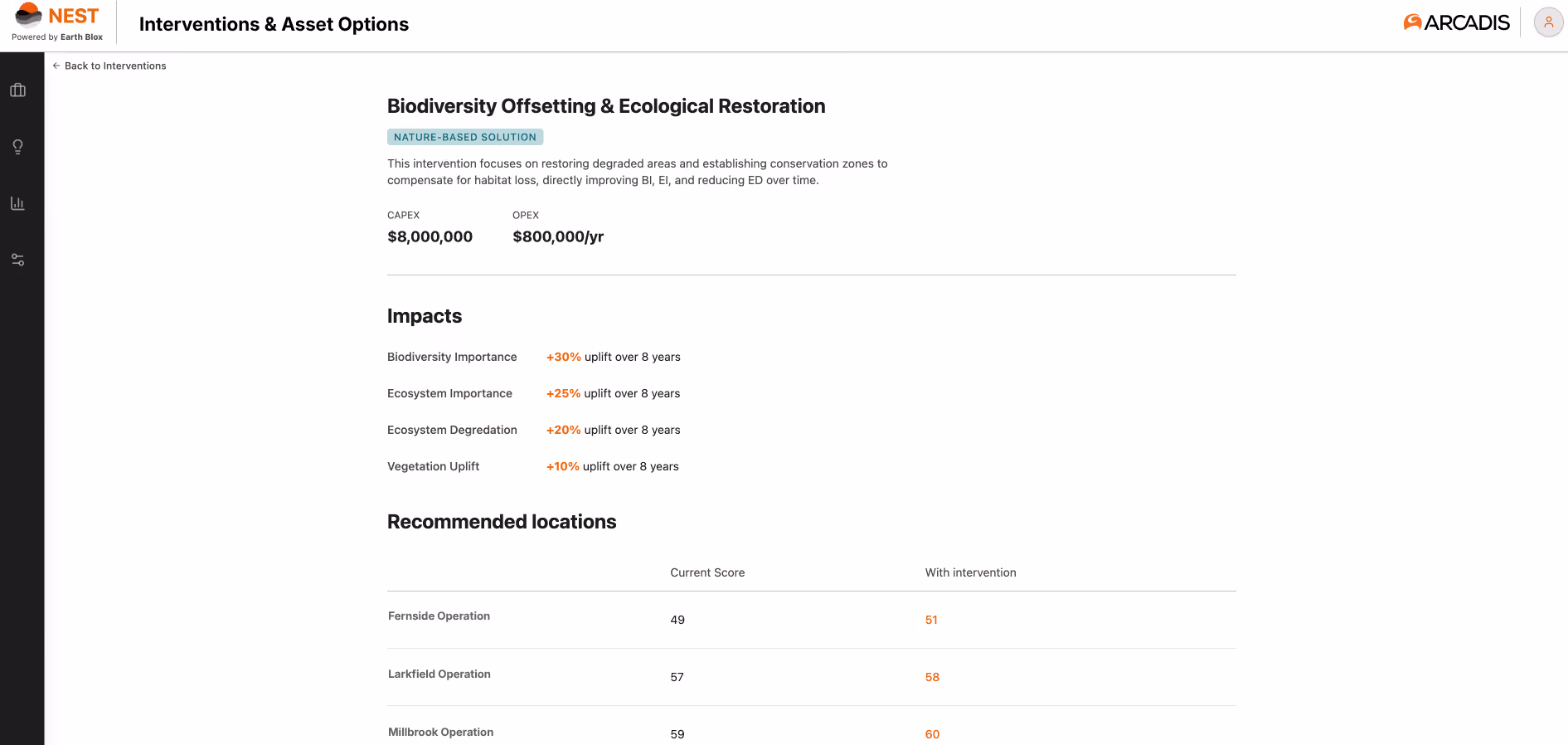Click the Biodiversity Importance +30% impact

pos(563,357)
